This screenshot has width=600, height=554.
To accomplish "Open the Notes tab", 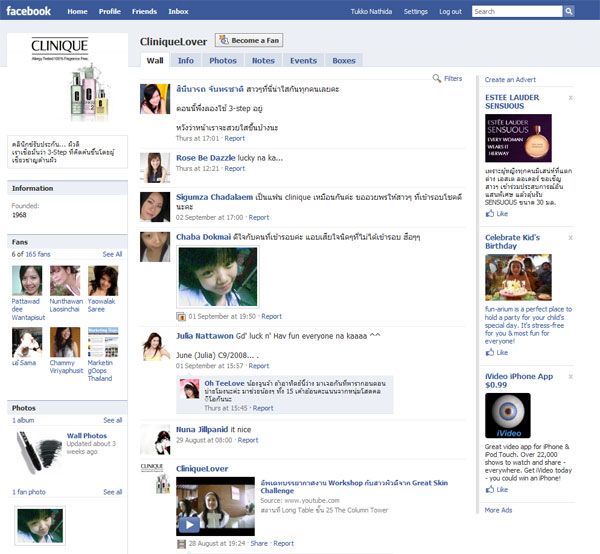I will click(263, 60).
